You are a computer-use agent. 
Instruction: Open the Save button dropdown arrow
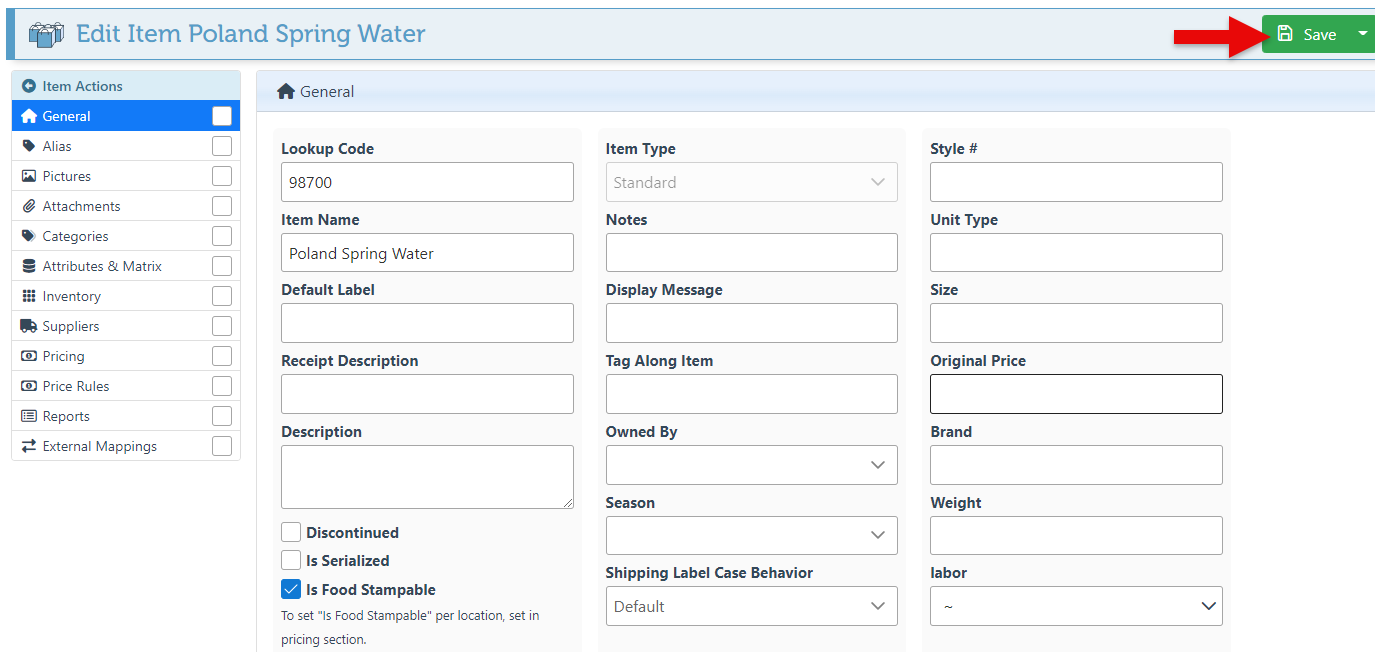pyautogui.click(x=1362, y=34)
